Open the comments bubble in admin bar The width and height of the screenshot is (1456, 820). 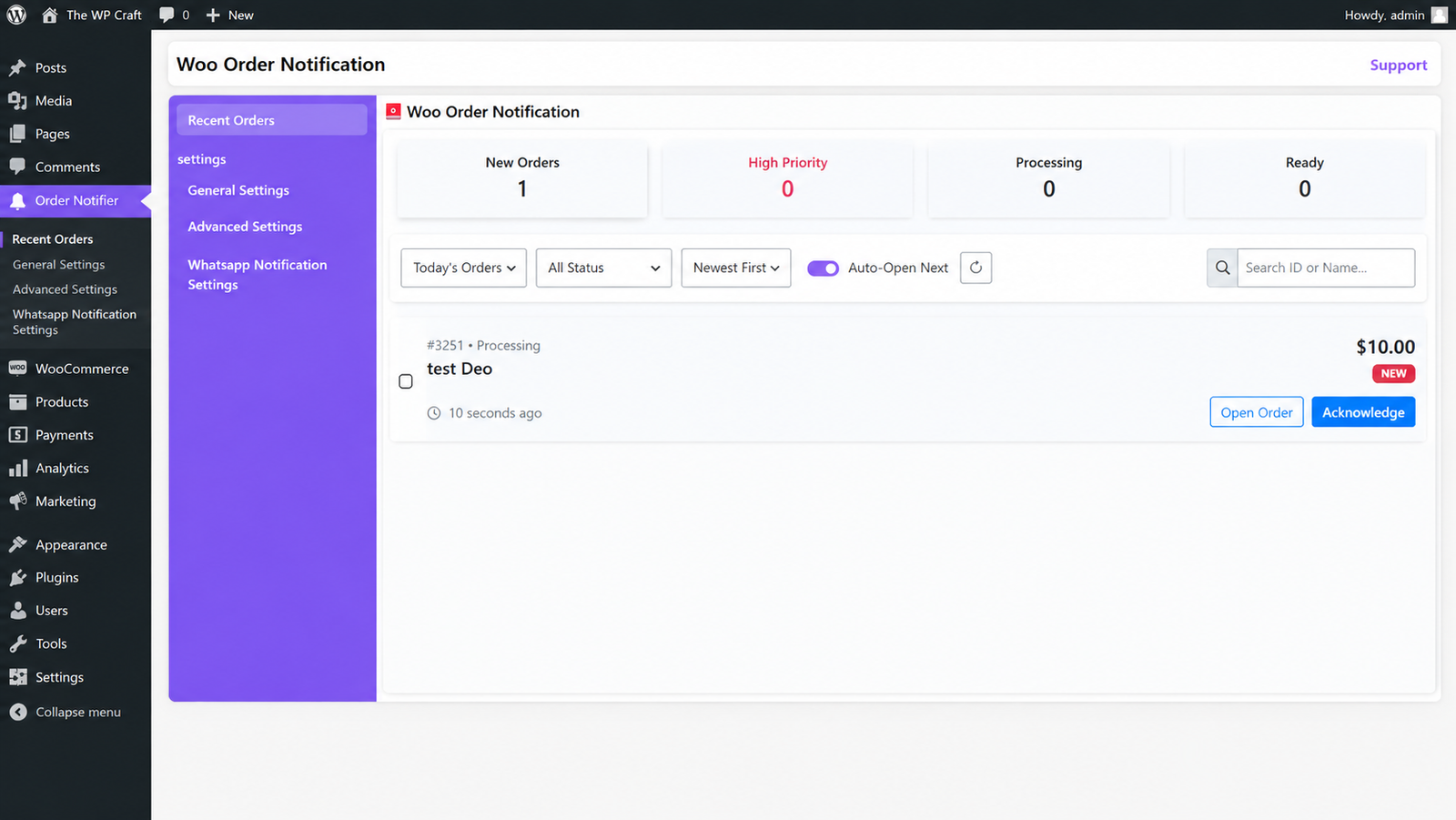tap(167, 15)
